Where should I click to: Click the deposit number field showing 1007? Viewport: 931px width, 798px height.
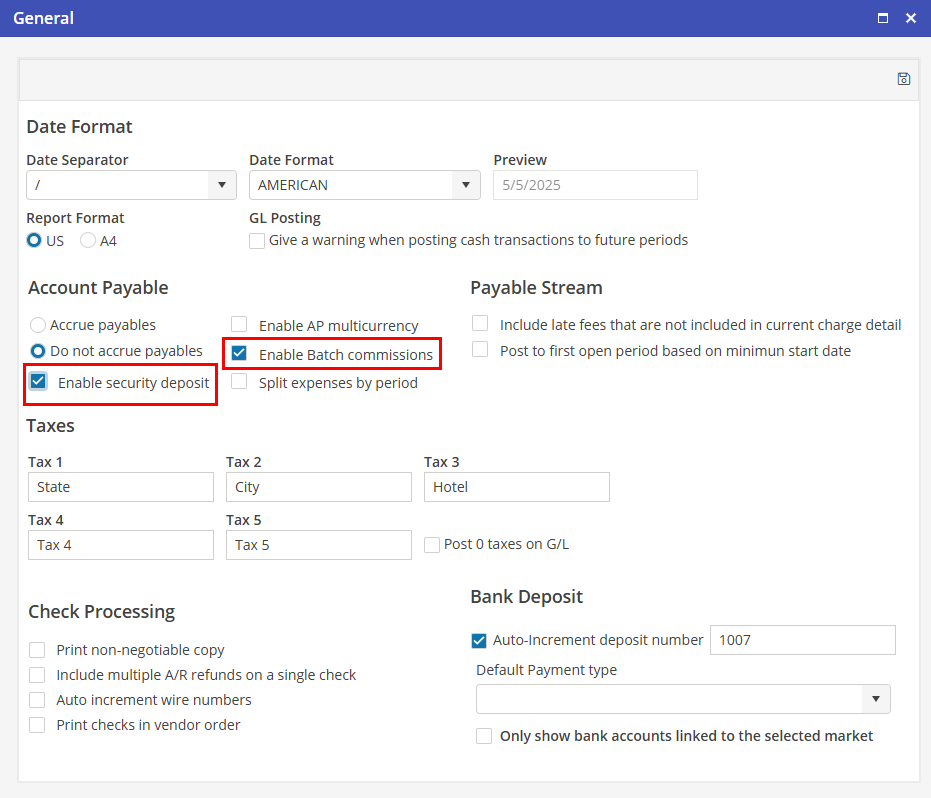click(x=802, y=640)
